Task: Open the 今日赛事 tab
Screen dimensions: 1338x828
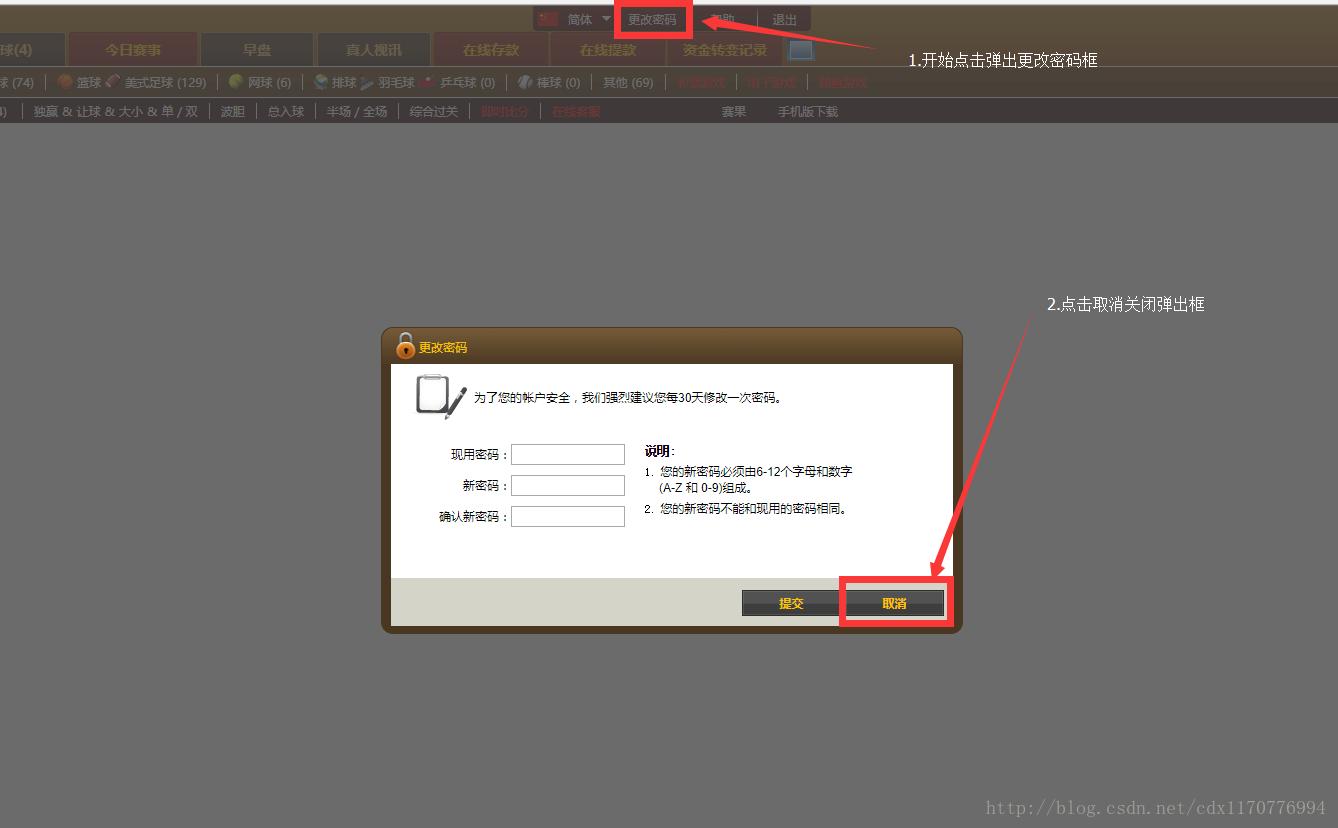Action: click(x=133, y=50)
